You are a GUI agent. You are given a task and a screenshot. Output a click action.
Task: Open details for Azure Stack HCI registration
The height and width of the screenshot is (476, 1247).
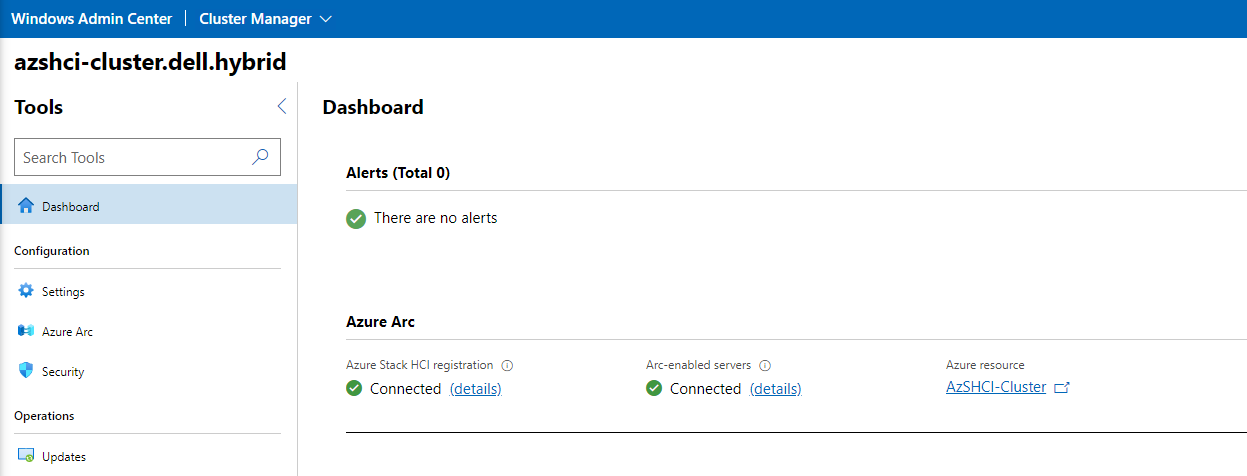point(475,389)
